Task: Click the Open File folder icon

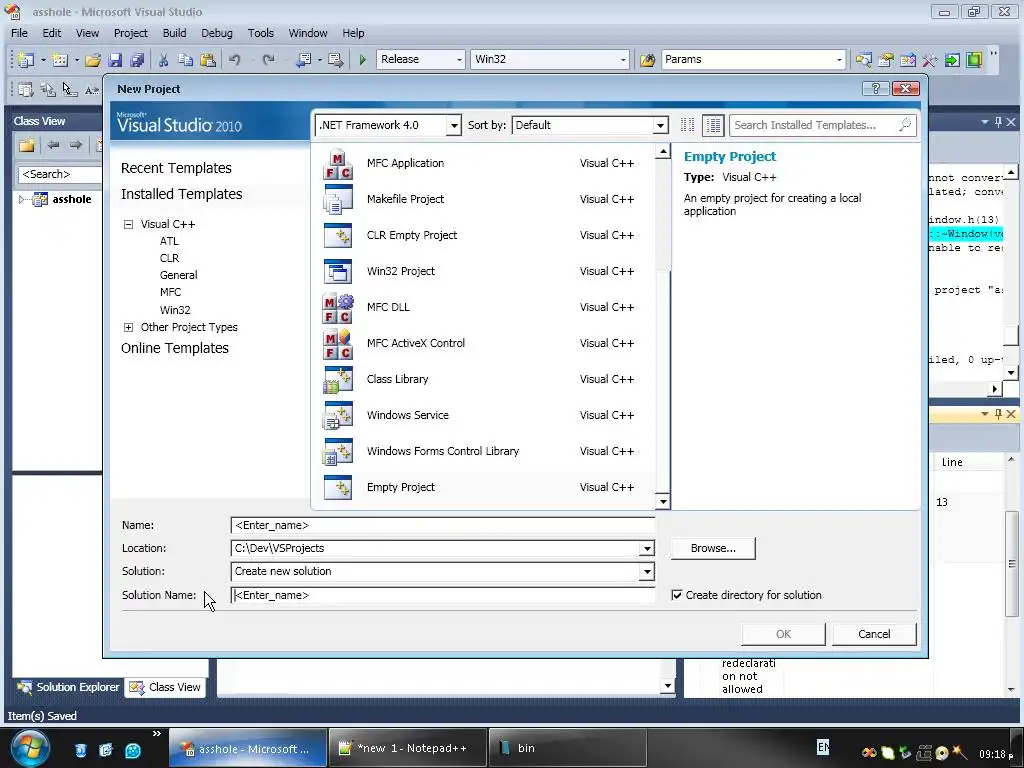Action: 93,59
